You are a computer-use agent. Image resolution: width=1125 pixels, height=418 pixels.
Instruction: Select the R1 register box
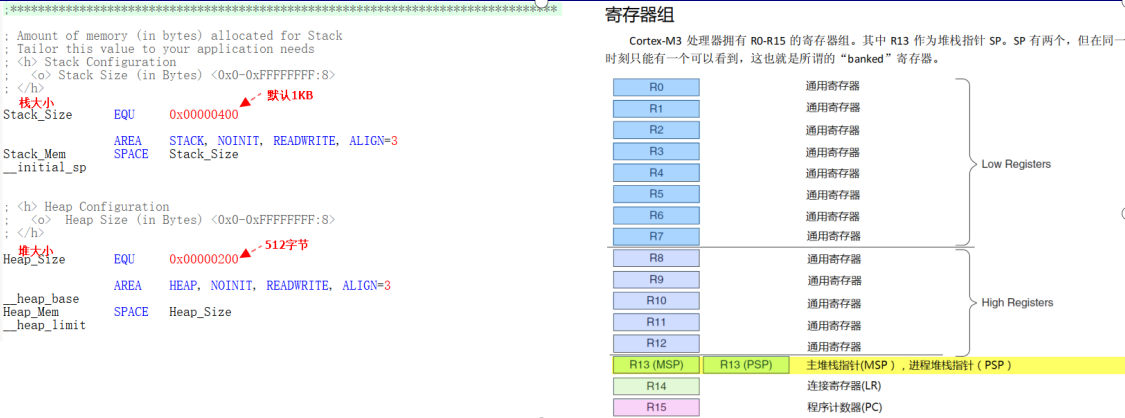(x=656, y=109)
